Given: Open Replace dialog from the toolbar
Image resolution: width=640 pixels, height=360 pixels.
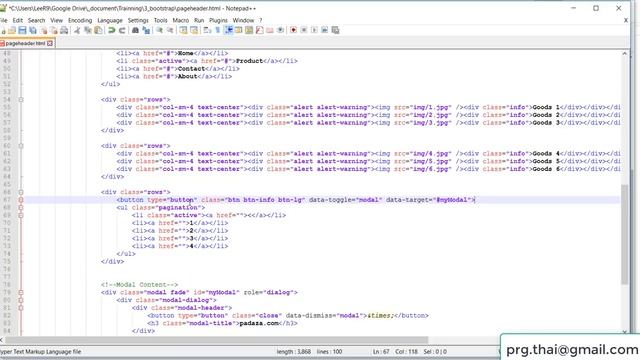Looking at the screenshot, I should click(x=146, y=30).
